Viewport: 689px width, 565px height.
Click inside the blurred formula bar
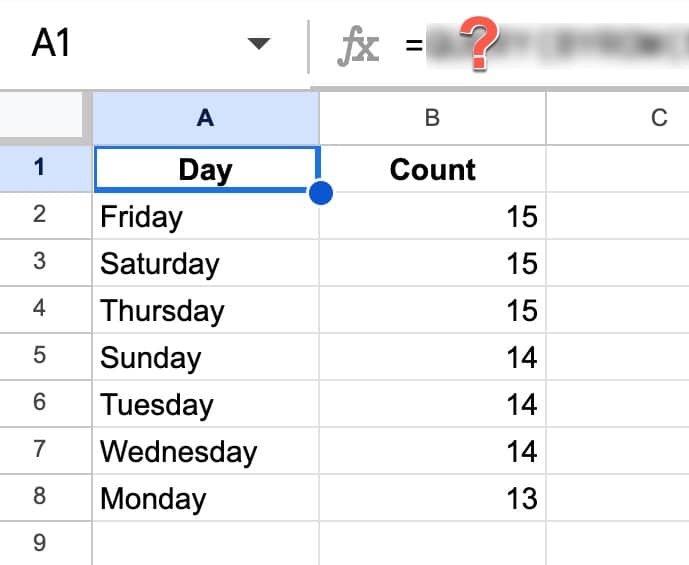point(557,45)
